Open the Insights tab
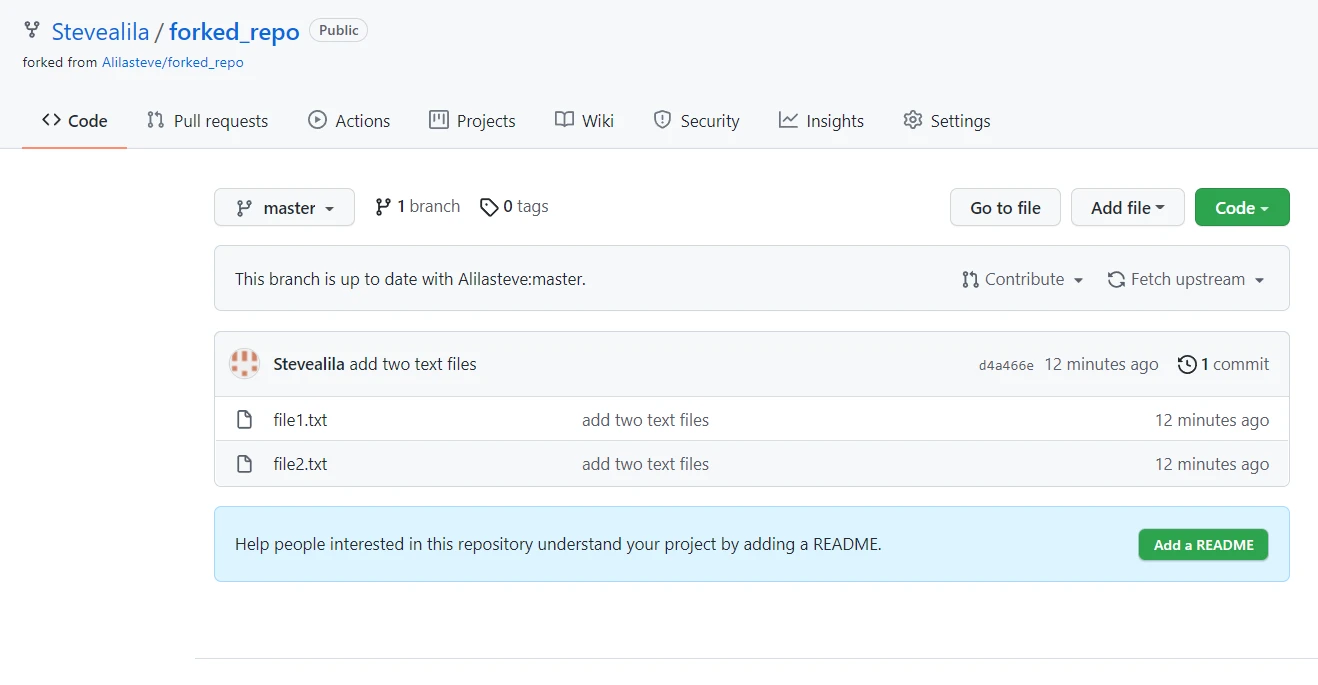 tap(821, 120)
